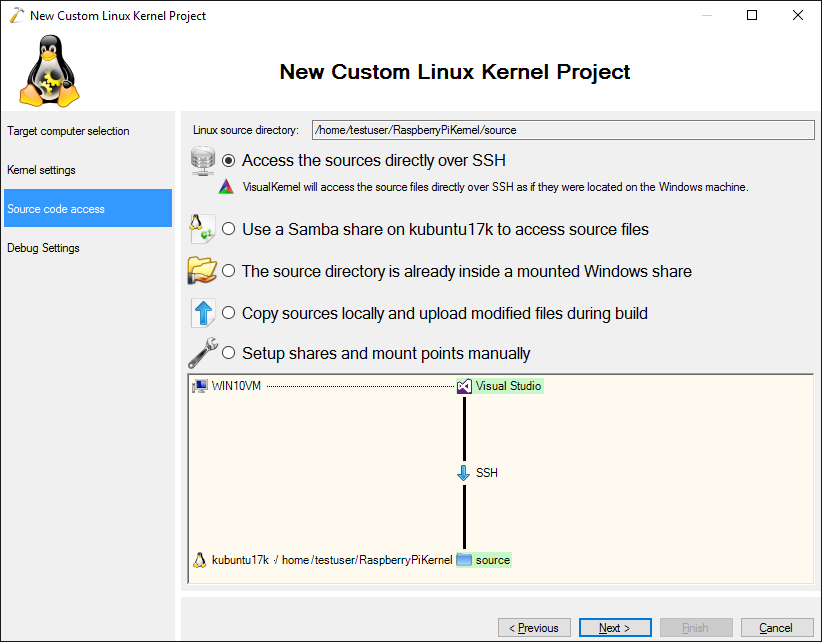Image resolution: width=822 pixels, height=642 pixels.
Task: Click the blue upload arrow icon
Action: click(203, 313)
